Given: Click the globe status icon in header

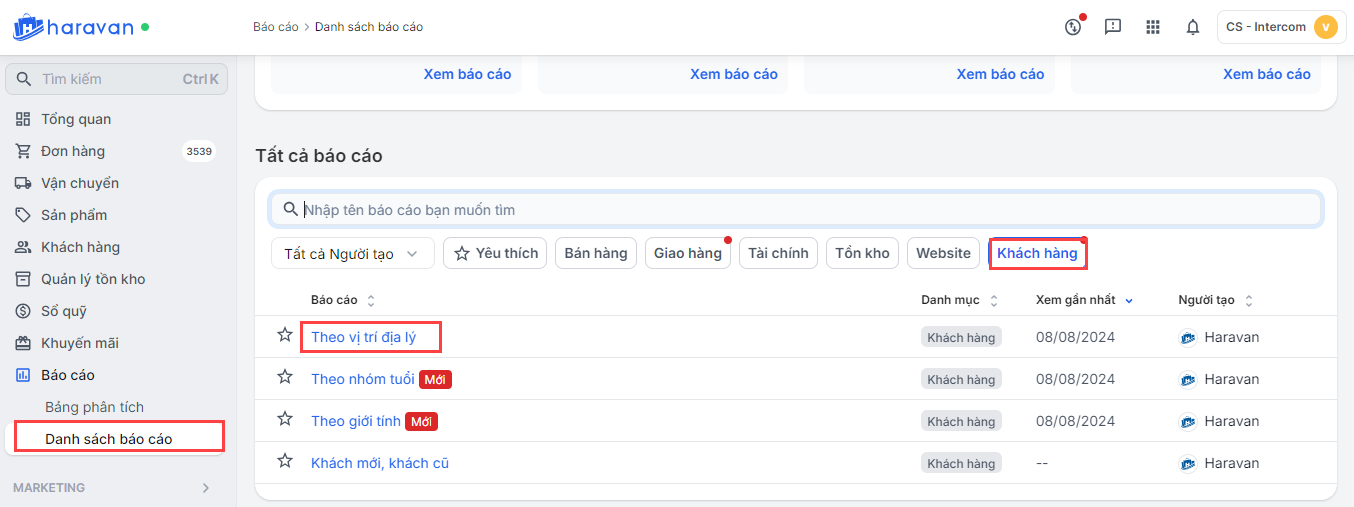Looking at the screenshot, I should (x=1073, y=27).
